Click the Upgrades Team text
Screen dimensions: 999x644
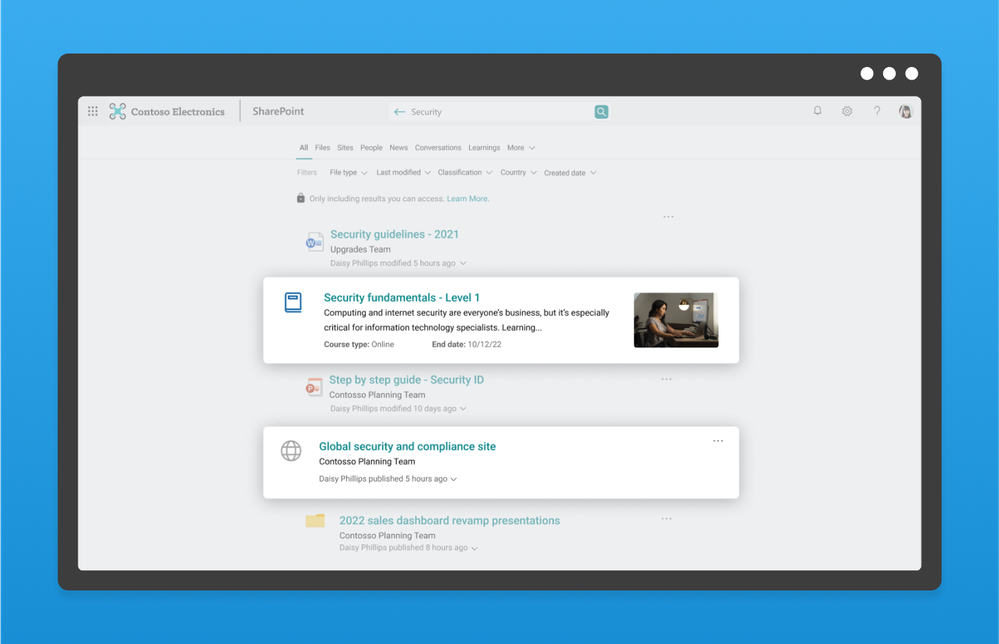[x=360, y=249]
